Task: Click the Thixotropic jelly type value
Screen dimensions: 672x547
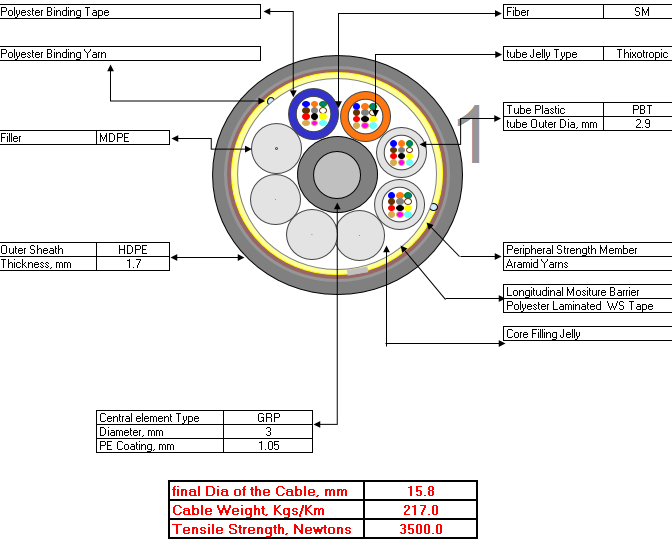Action: [x=638, y=54]
